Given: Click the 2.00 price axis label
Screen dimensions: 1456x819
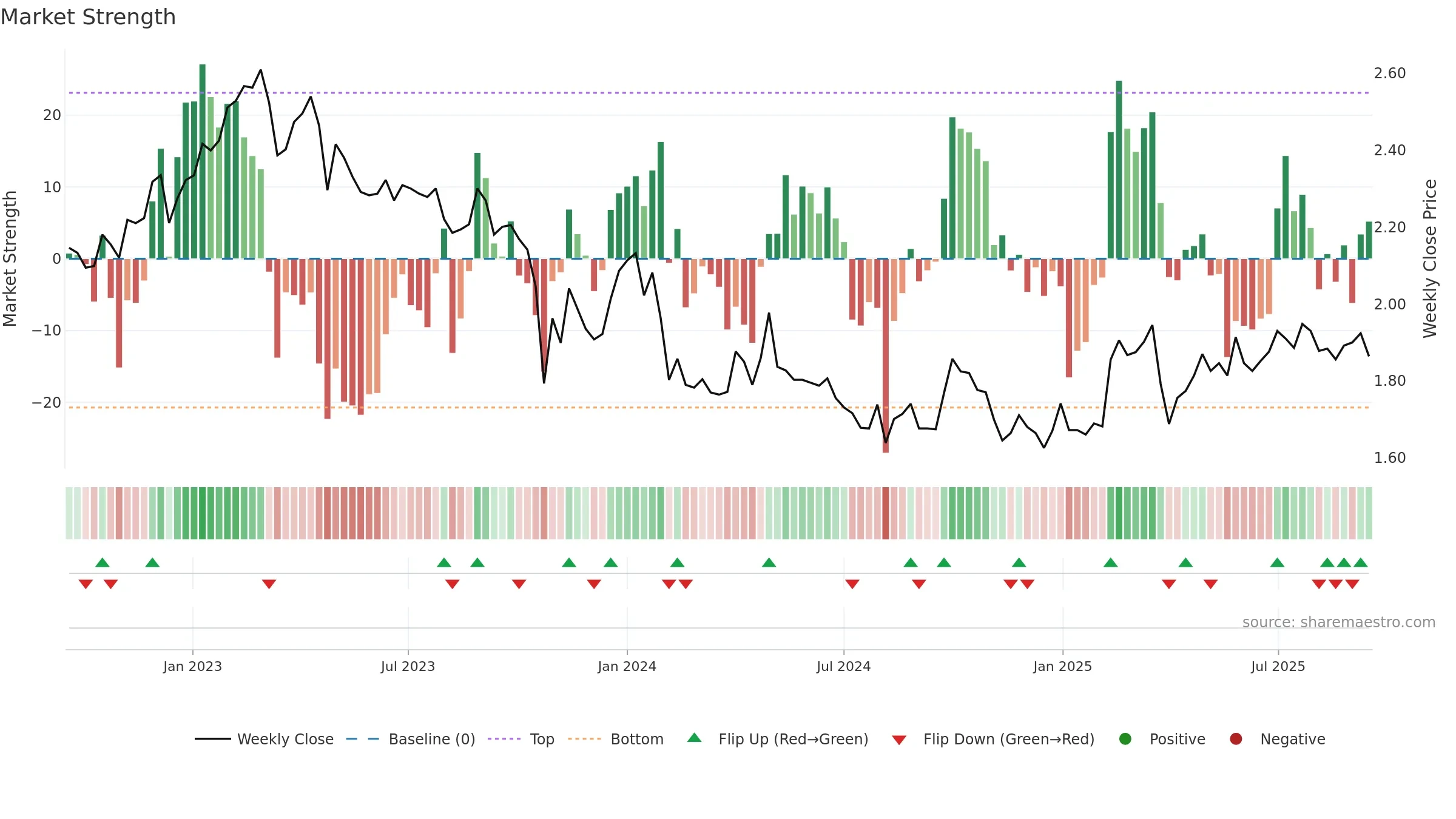Looking at the screenshot, I should (x=1390, y=304).
